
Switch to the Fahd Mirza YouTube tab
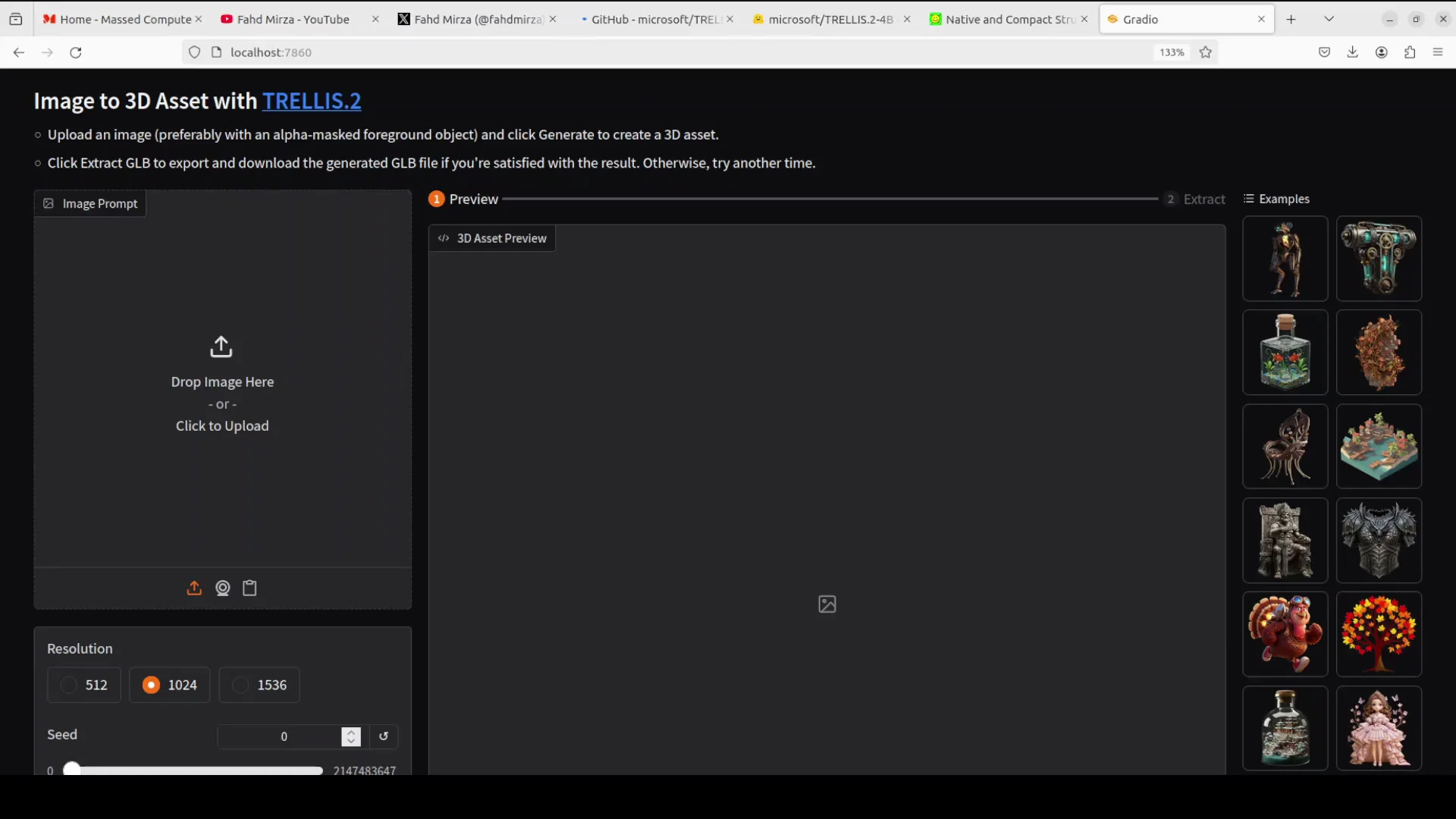293,19
